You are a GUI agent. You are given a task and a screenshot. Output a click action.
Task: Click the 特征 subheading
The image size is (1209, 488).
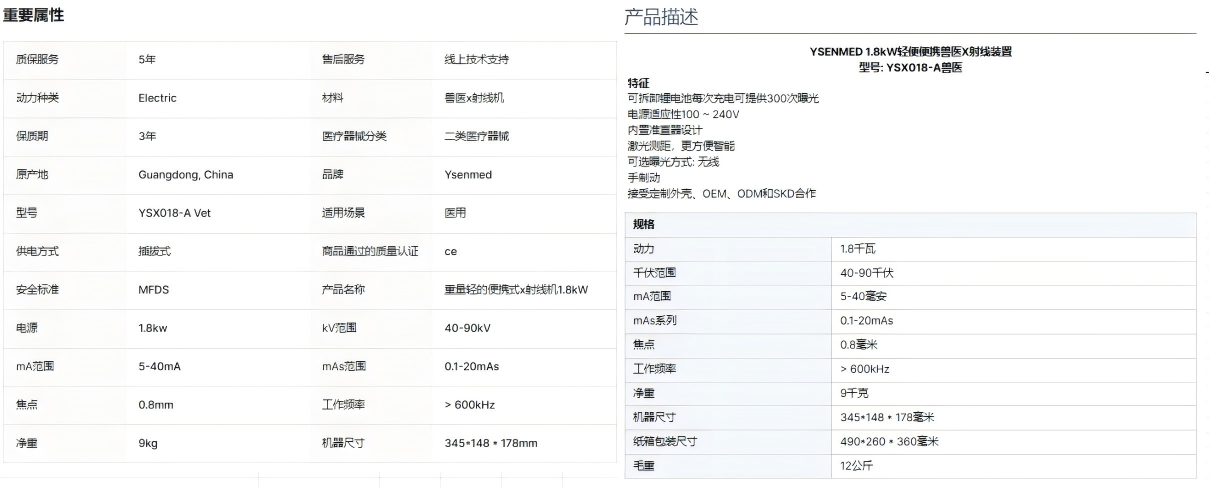coord(638,82)
